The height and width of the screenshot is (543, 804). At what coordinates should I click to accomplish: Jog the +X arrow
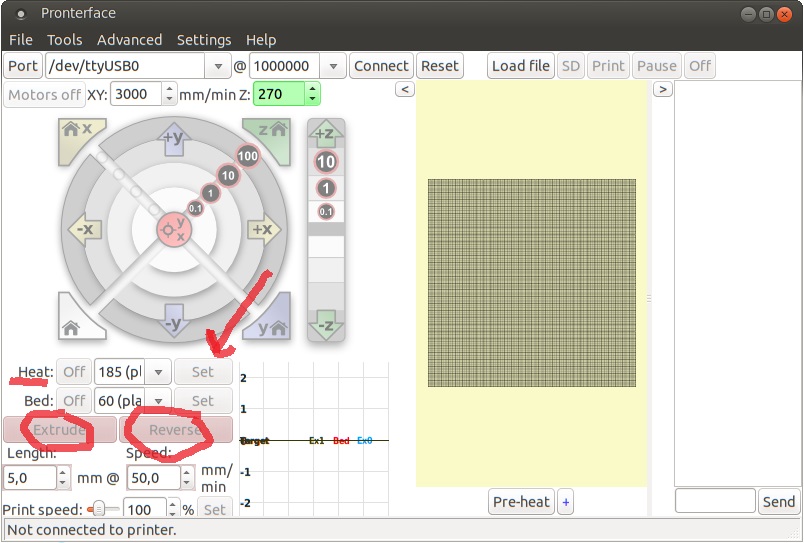(264, 229)
